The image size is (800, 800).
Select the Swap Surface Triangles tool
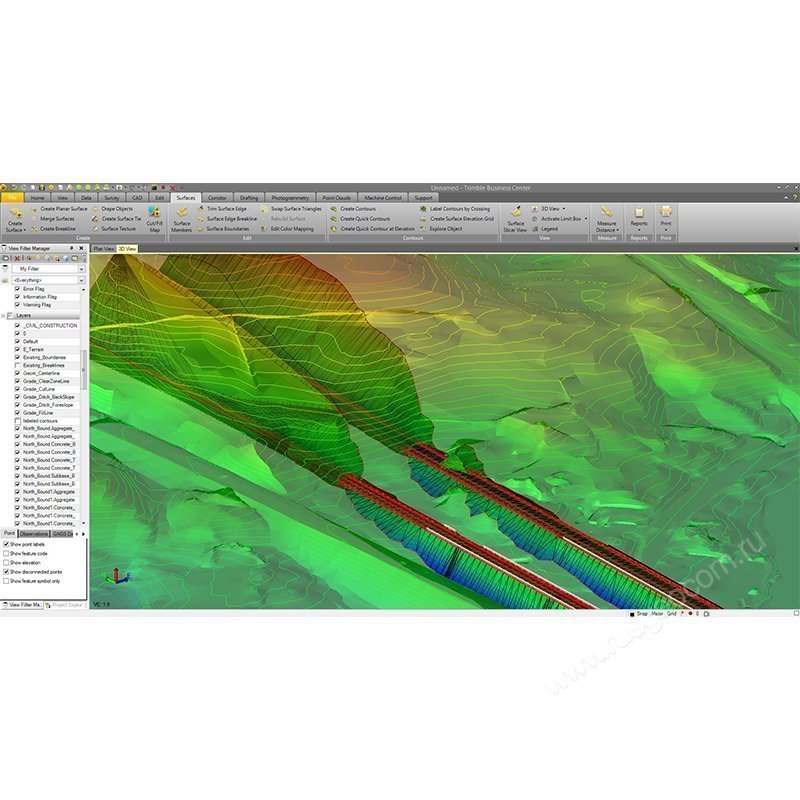[x=295, y=210]
